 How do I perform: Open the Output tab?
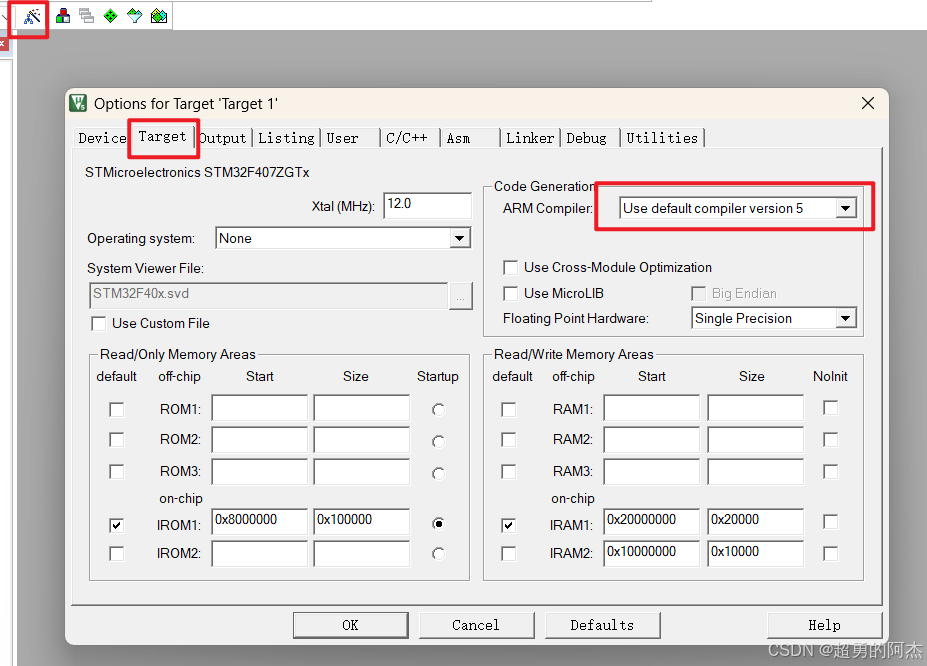(x=223, y=138)
